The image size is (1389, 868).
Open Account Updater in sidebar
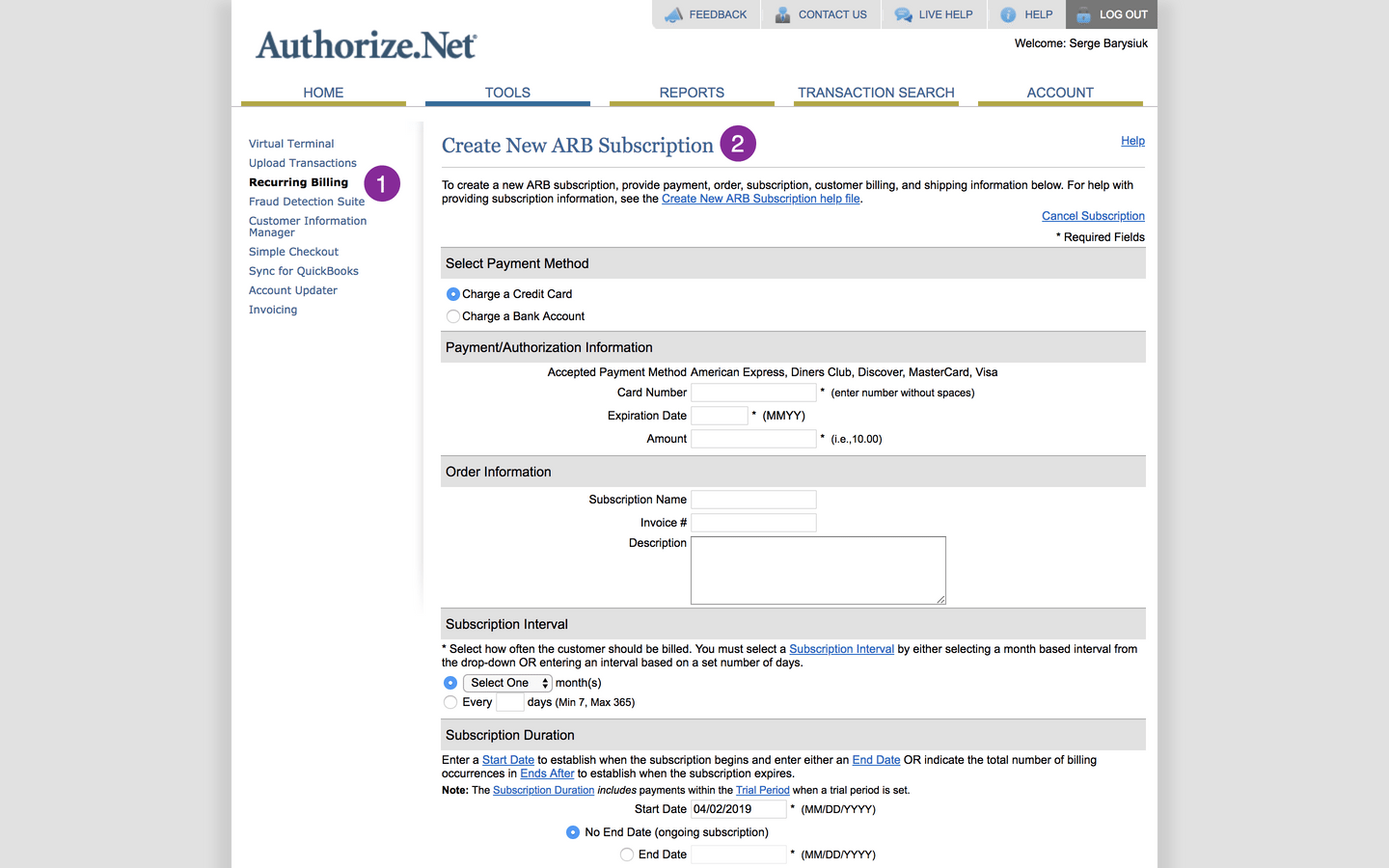pyautogui.click(x=293, y=290)
